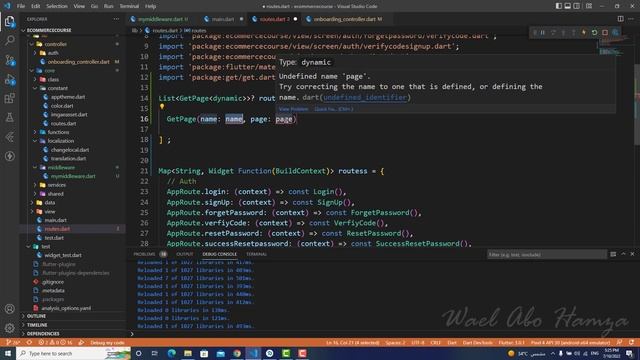The image size is (640, 360).
Task: Open the Output panel tab
Action: pyautogui.click(x=184, y=254)
